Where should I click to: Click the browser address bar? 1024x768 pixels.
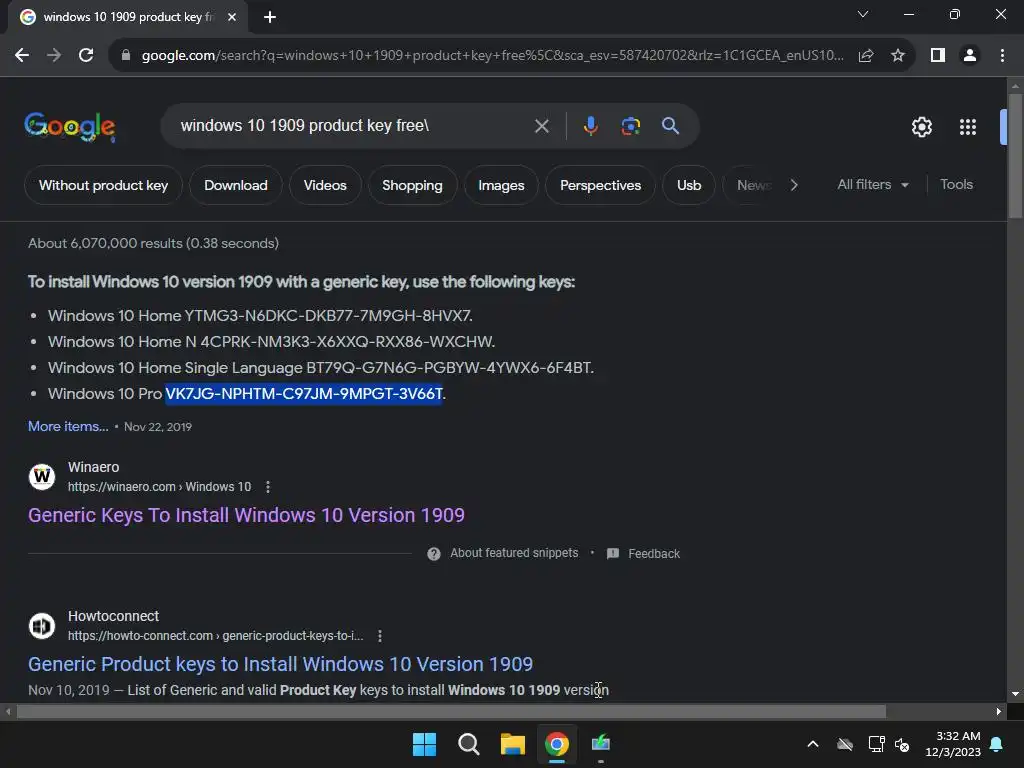(x=492, y=56)
